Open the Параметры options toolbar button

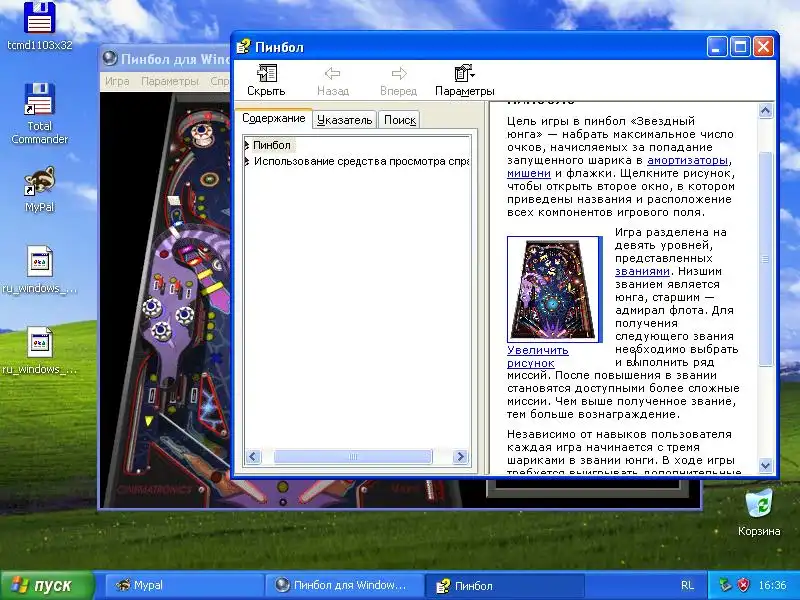[464, 81]
